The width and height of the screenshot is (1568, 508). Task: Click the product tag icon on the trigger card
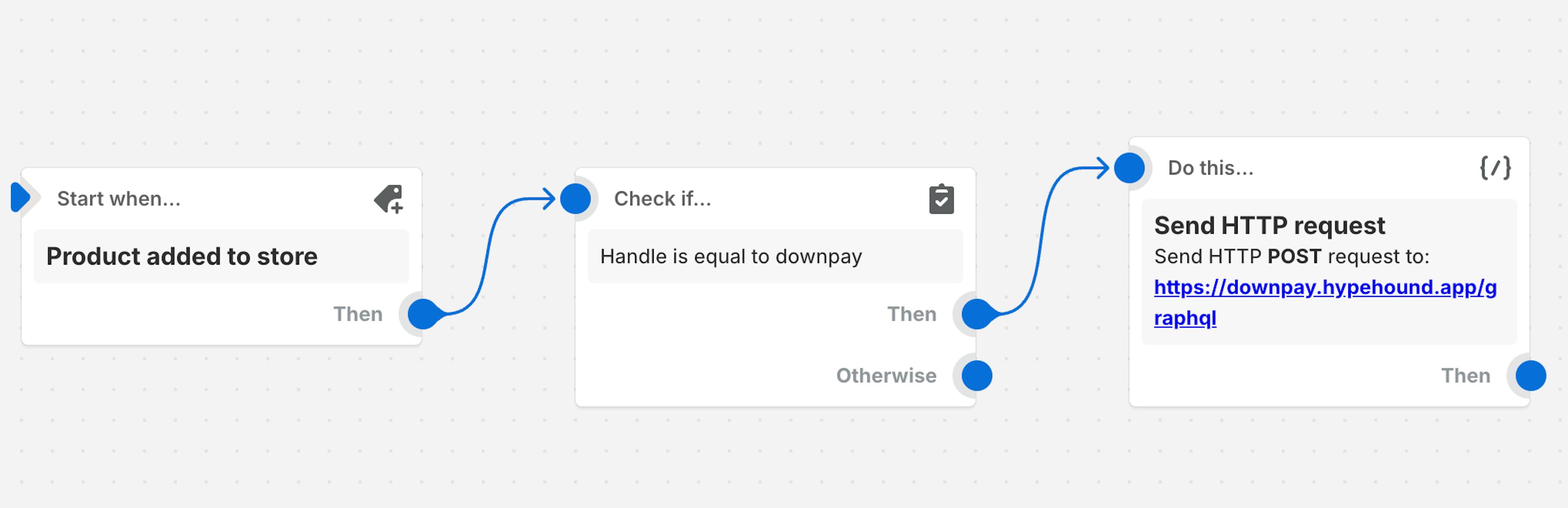click(x=389, y=199)
